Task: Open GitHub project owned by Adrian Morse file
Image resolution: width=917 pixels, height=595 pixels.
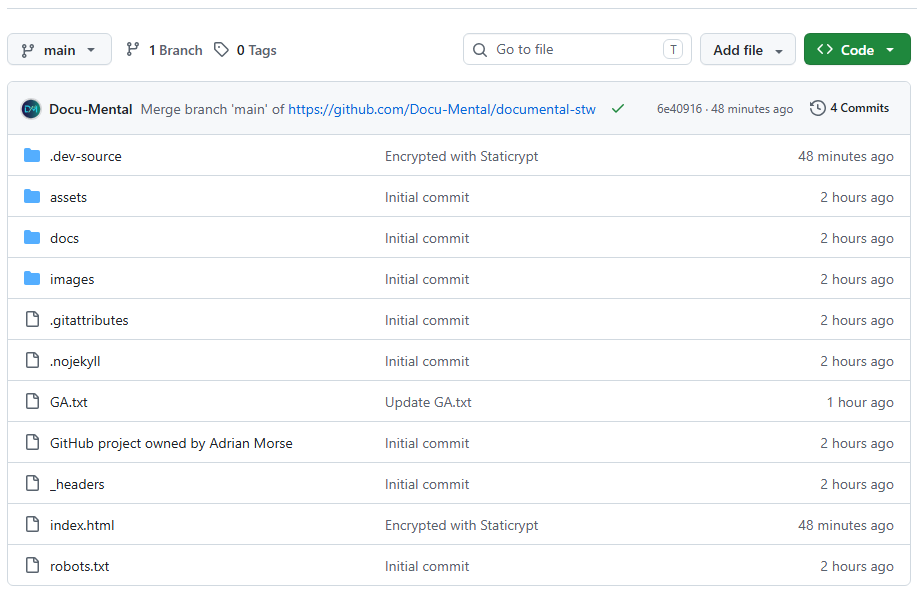Action: [171, 443]
